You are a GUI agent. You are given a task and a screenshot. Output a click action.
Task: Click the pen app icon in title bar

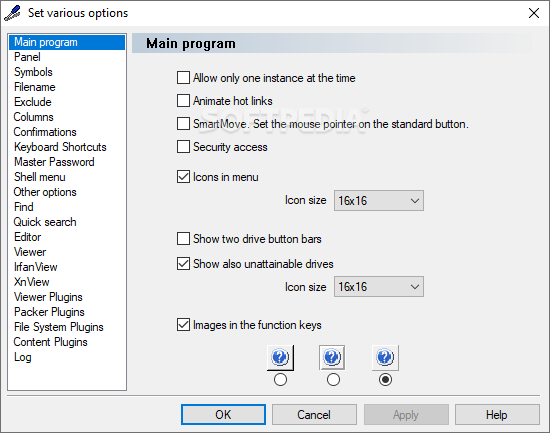point(12,13)
